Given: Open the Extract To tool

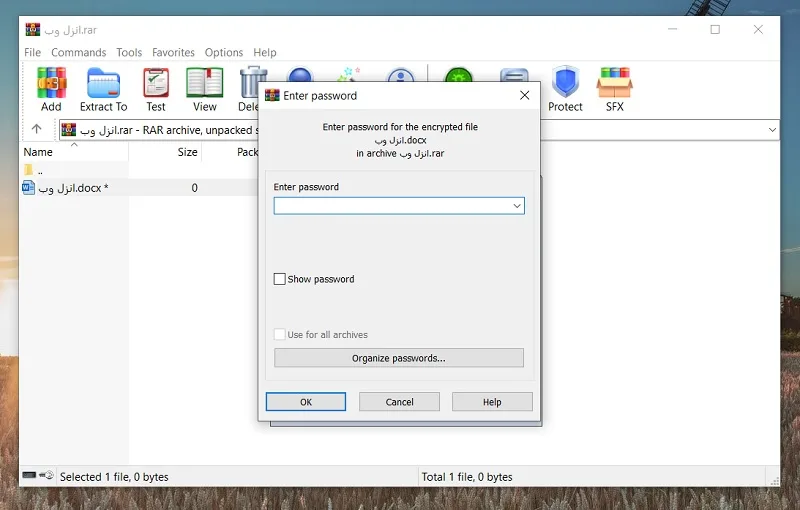Looking at the screenshot, I should 104,89.
